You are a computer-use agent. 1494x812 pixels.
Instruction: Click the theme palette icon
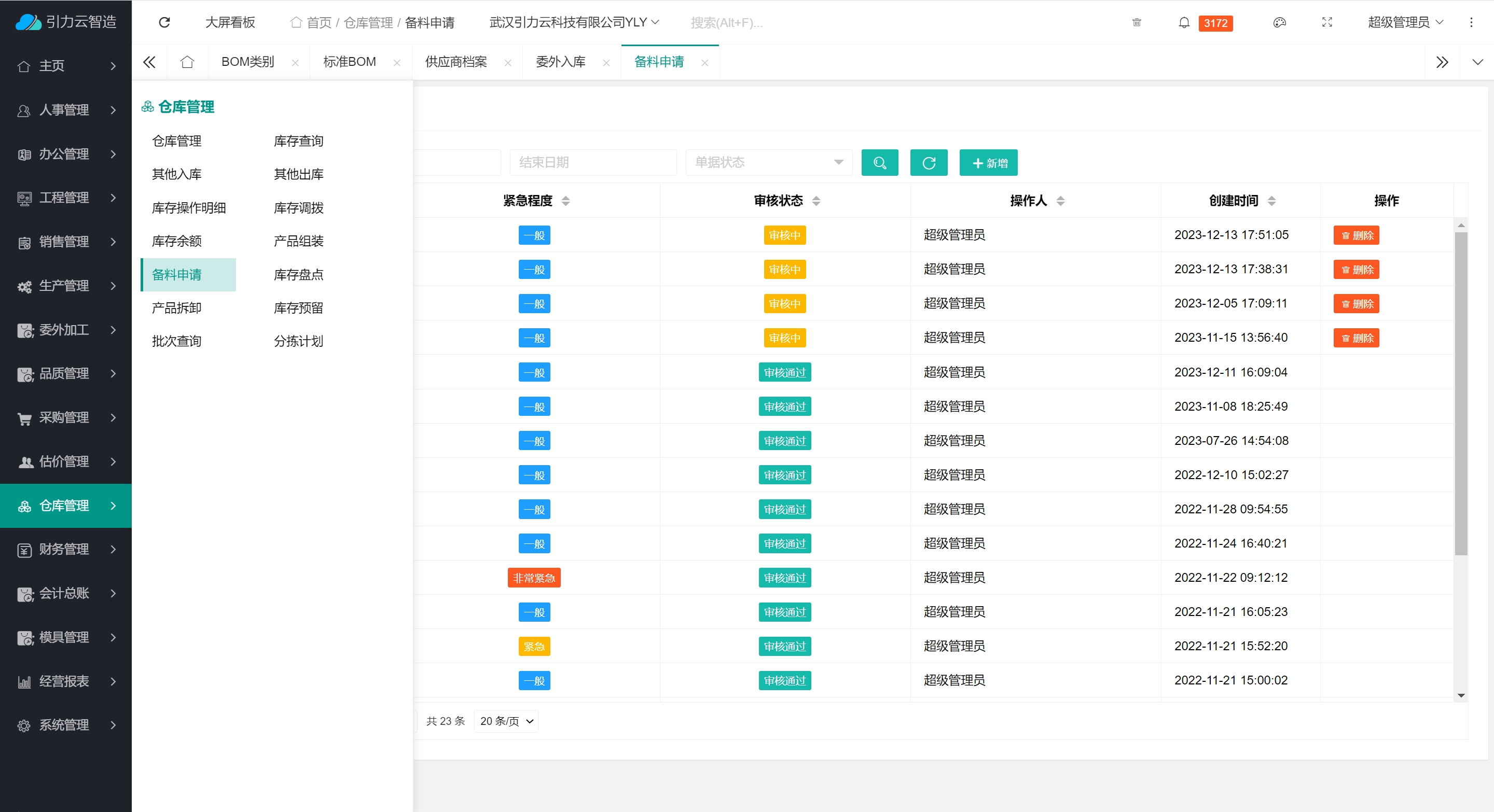tap(1279, 23)
